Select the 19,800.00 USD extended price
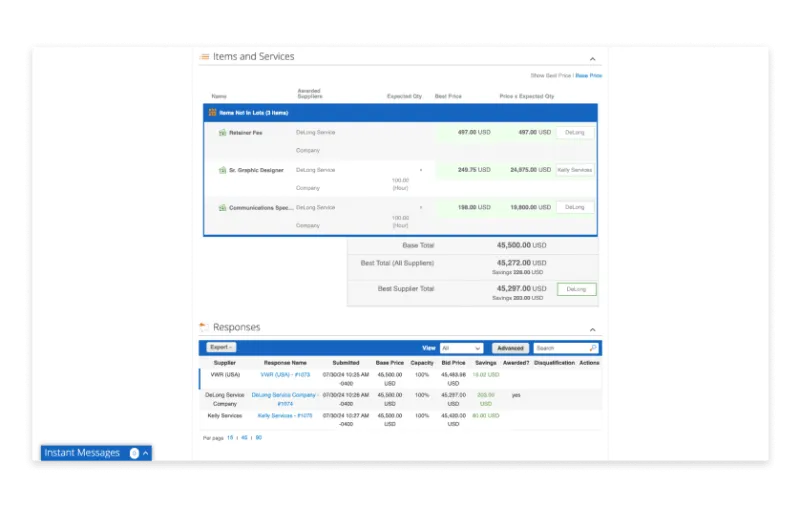 [531, 207]
